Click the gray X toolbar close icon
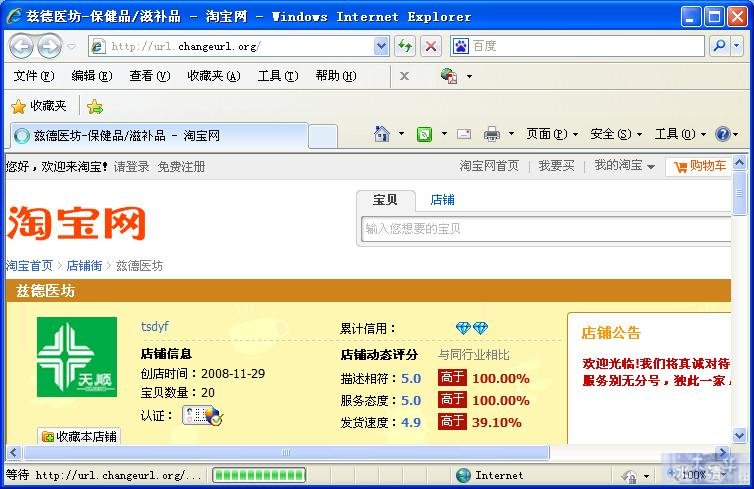This screenshot has width=754, height=489. (x=404, y=76)
